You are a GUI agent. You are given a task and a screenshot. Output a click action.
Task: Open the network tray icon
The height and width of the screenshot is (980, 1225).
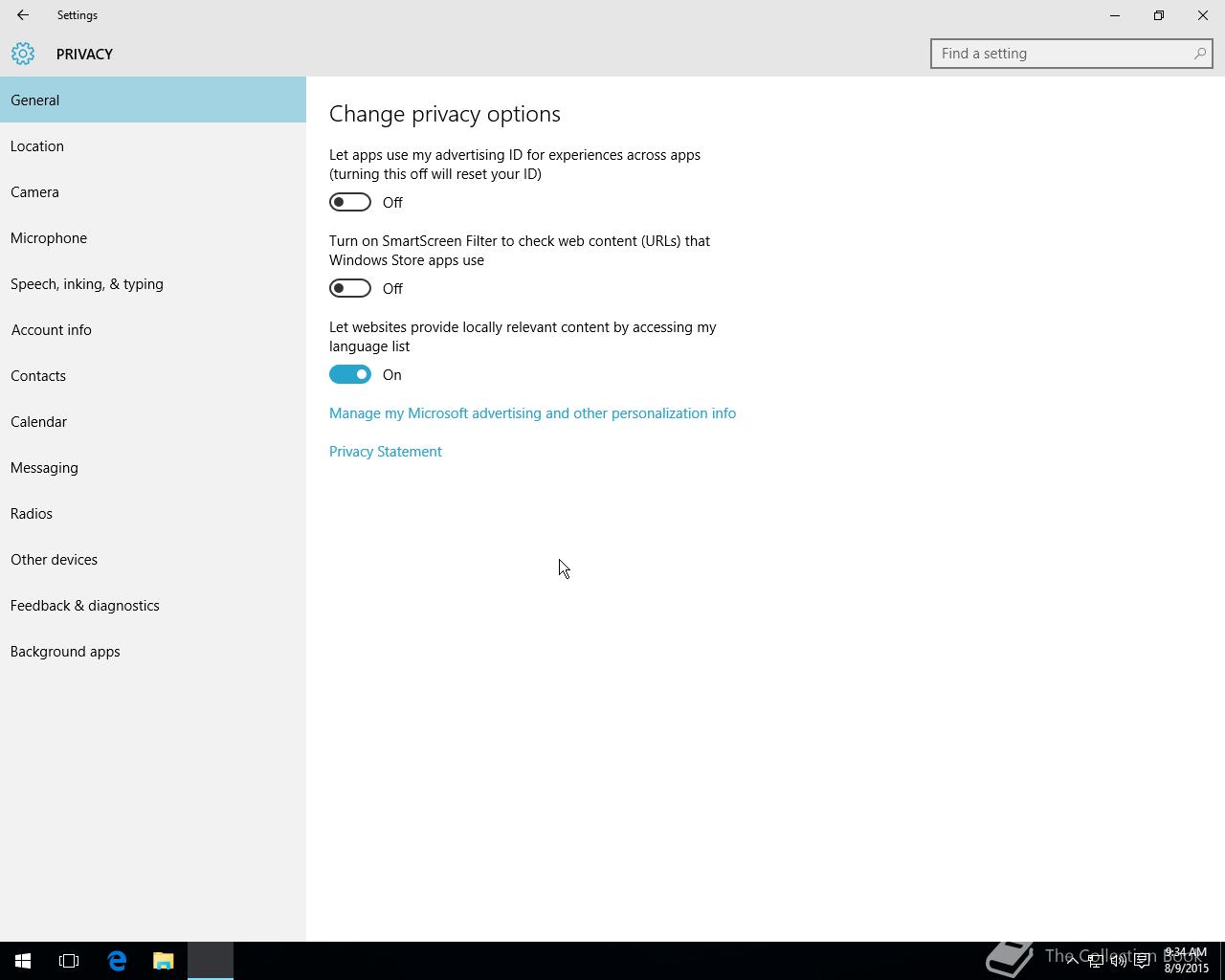point(1095,961)
